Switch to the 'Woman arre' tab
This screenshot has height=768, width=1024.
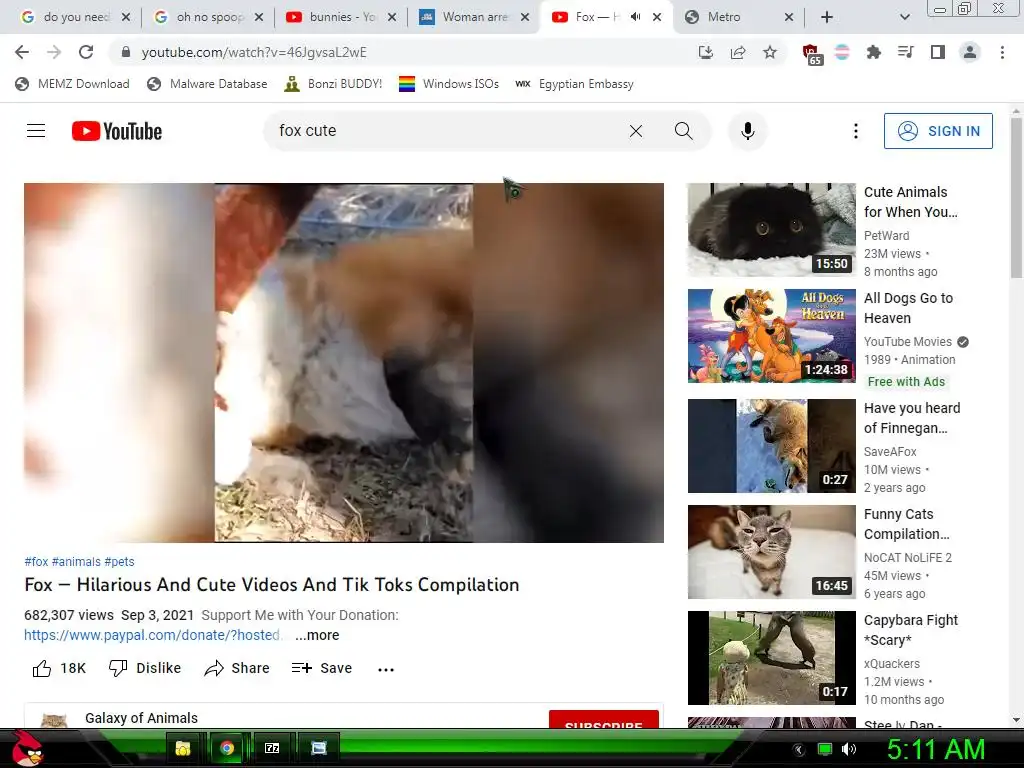(x=473, y=17)
